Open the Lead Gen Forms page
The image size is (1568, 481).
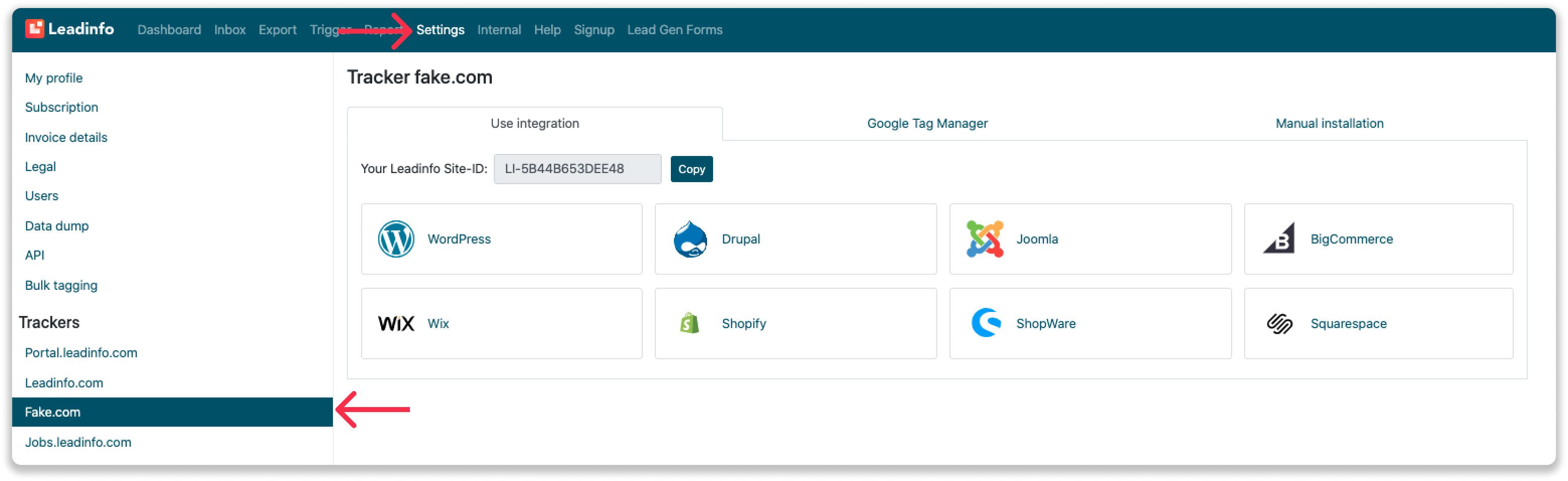(x=674, y=29)
